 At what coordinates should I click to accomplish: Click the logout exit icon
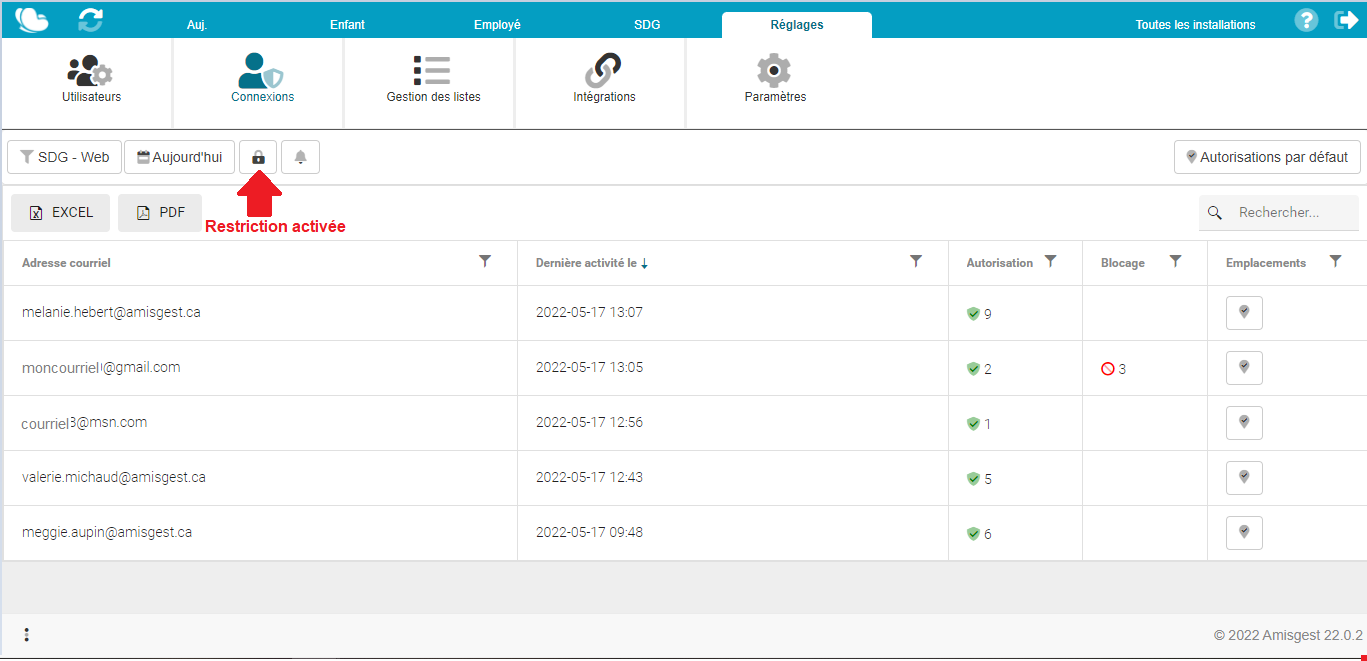click(1346, 20)
